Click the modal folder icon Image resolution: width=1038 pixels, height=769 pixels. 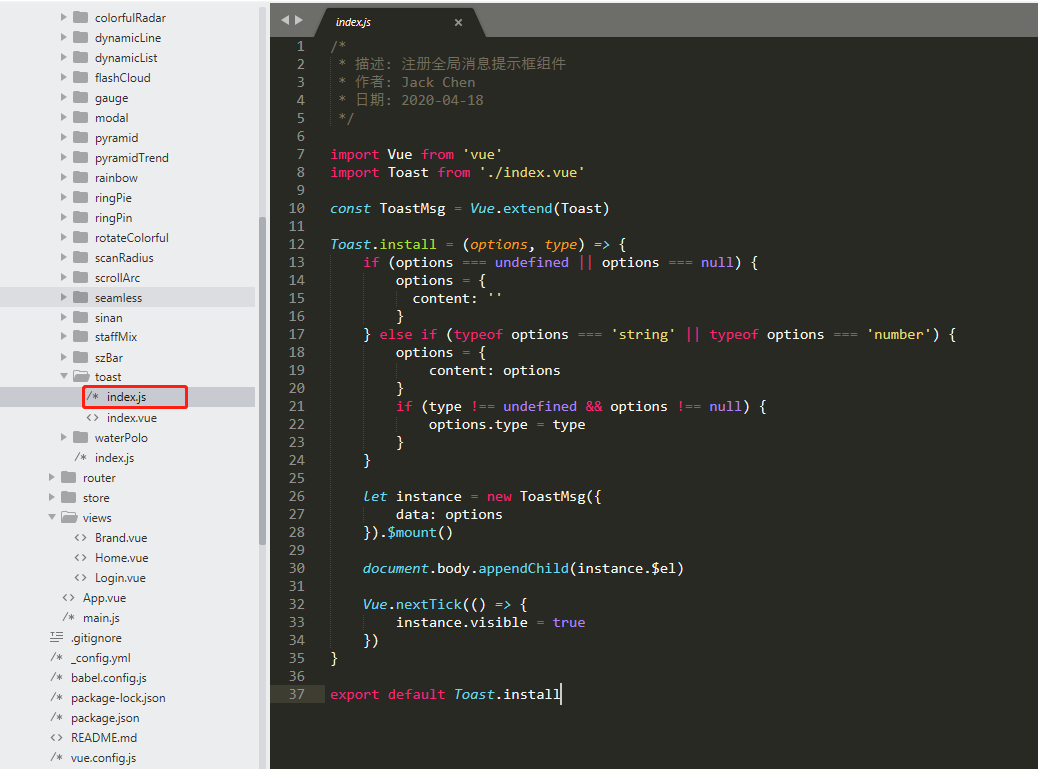pos(80,117)
